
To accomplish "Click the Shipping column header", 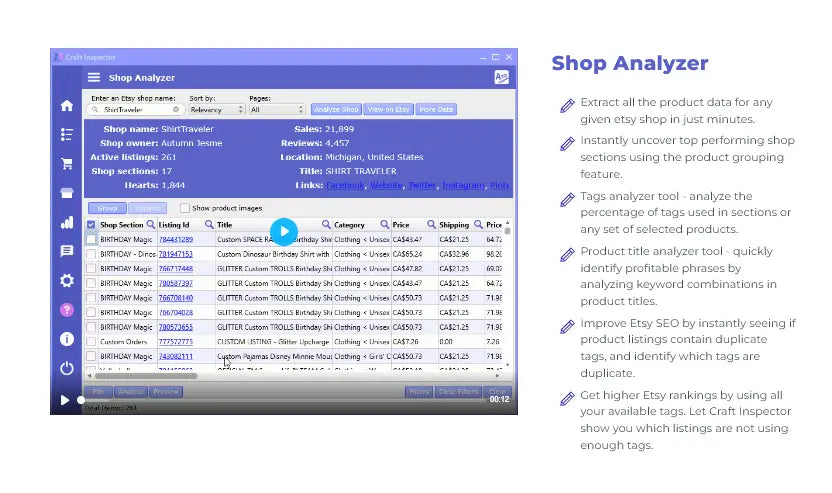I will point(454,225).
